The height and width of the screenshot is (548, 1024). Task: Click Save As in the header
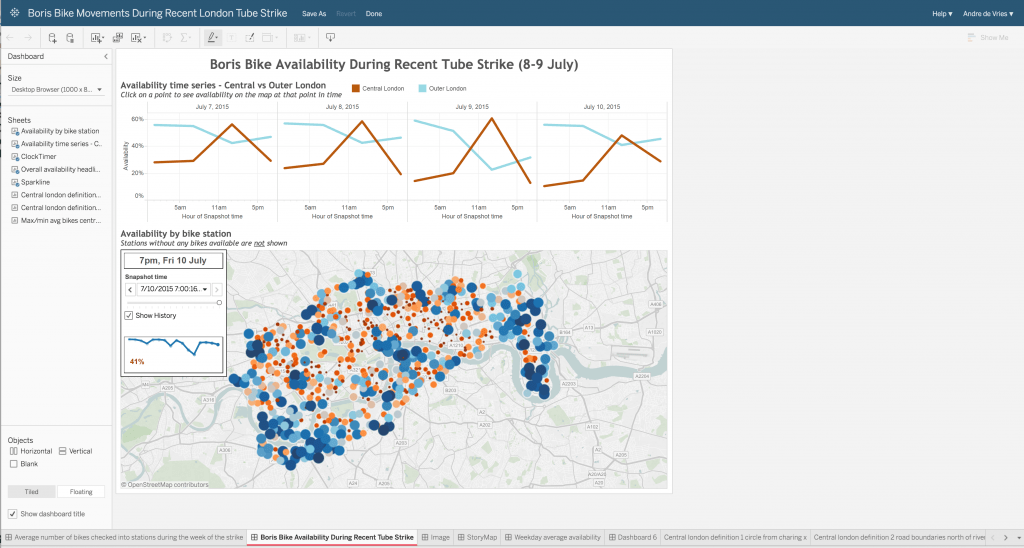tap(314, 14)
